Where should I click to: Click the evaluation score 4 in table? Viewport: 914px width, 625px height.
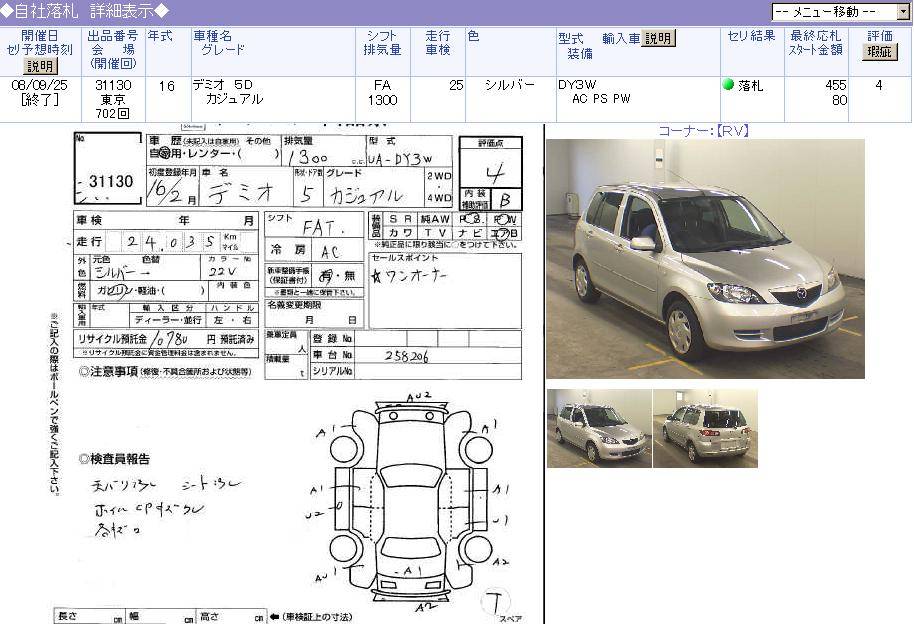878,85
